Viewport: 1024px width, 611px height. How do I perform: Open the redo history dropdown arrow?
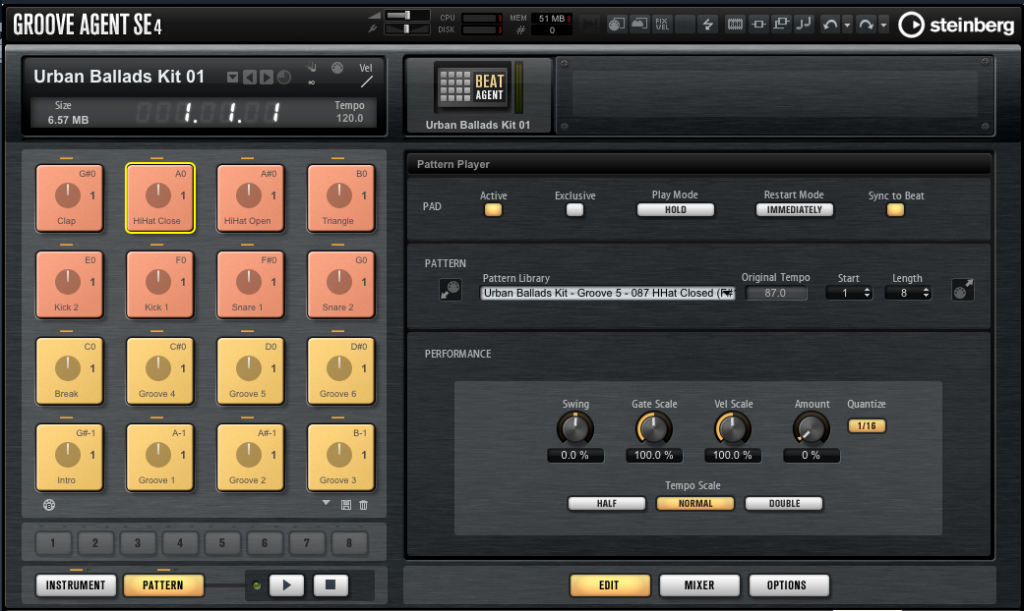(883, 25)
